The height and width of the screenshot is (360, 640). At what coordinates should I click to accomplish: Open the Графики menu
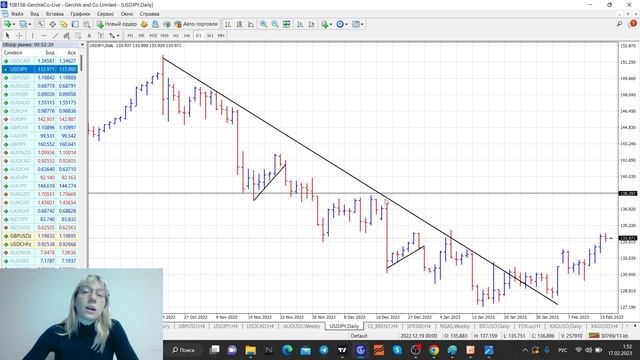(80, 14)
